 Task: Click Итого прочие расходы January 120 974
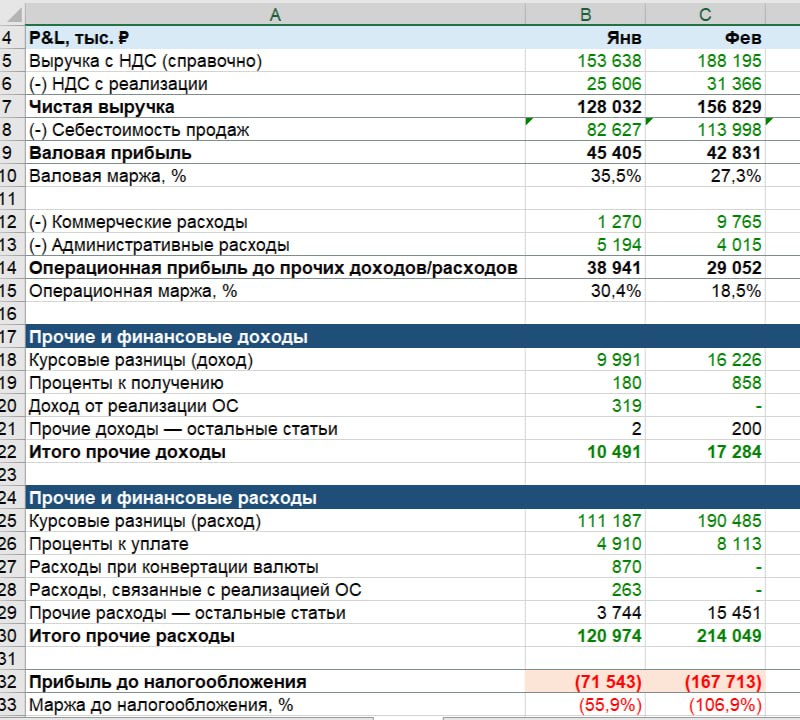click(x=585, y=636)
